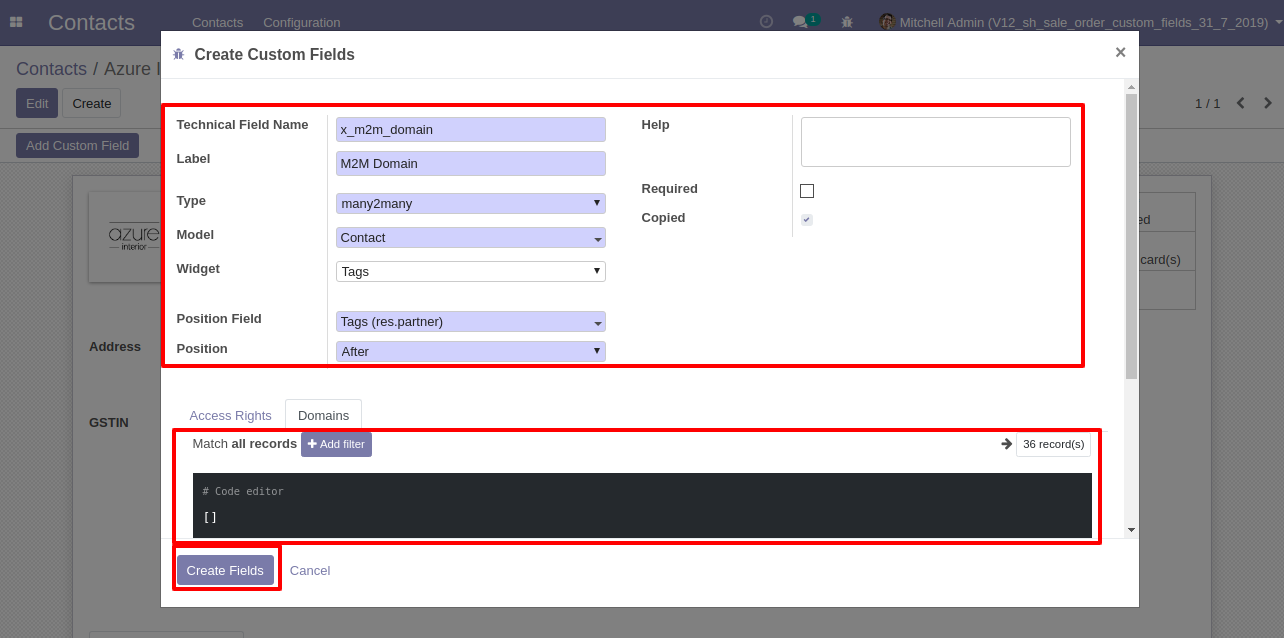Open the Configuration menu
Image resolution: width=1284 pixels, height=638 pixels.
pos(302,22)
